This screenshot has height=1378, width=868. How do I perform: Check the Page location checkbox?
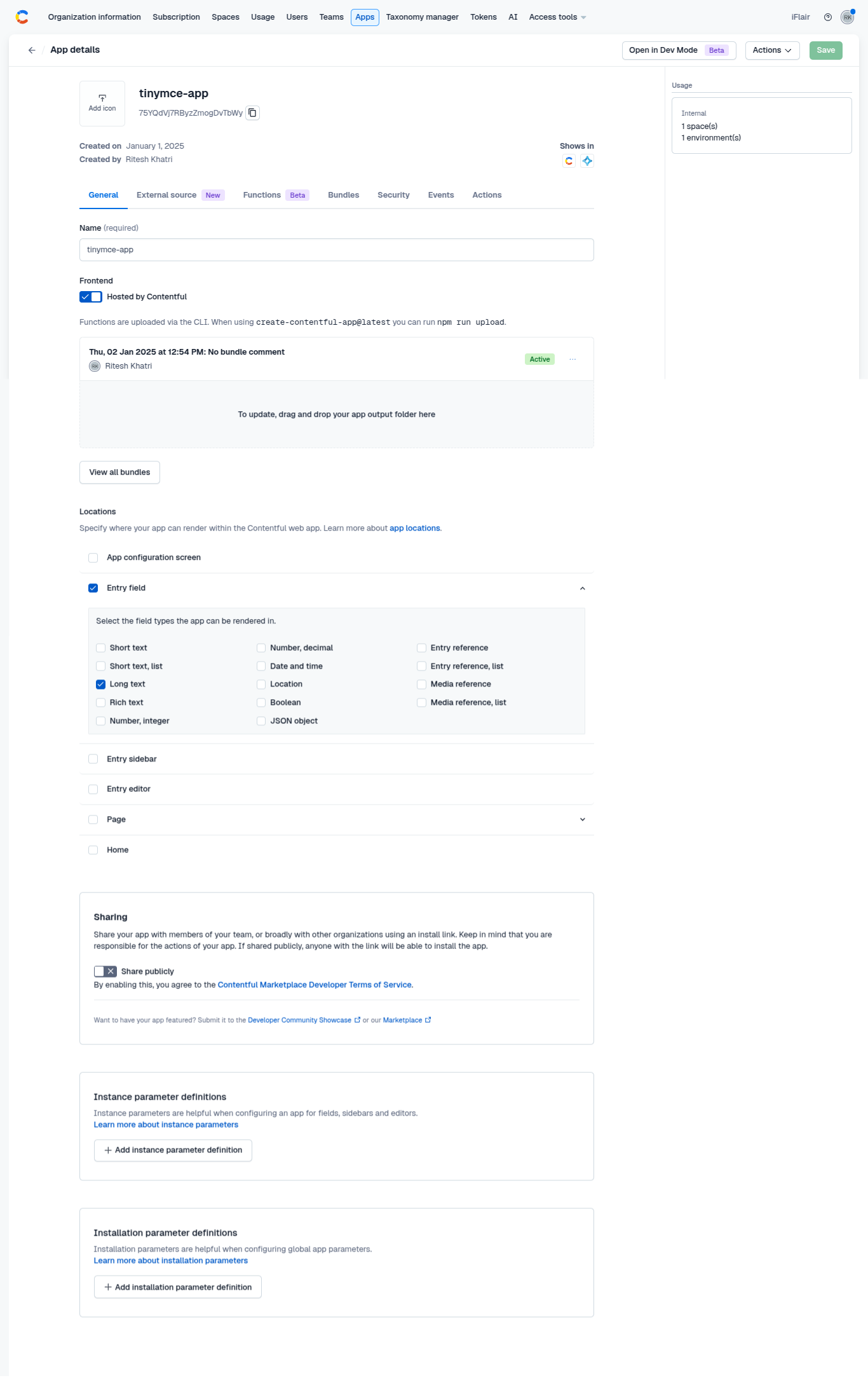93,820
